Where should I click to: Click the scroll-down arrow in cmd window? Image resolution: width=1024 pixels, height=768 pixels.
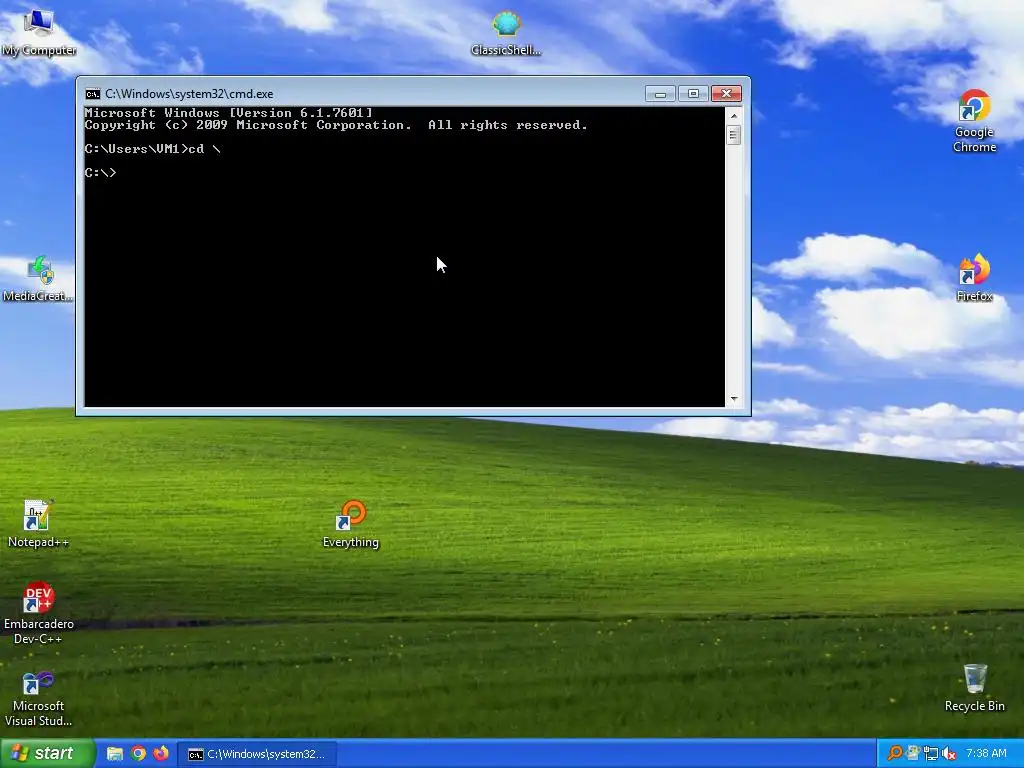pyautogui.click(x=733, y=398)
